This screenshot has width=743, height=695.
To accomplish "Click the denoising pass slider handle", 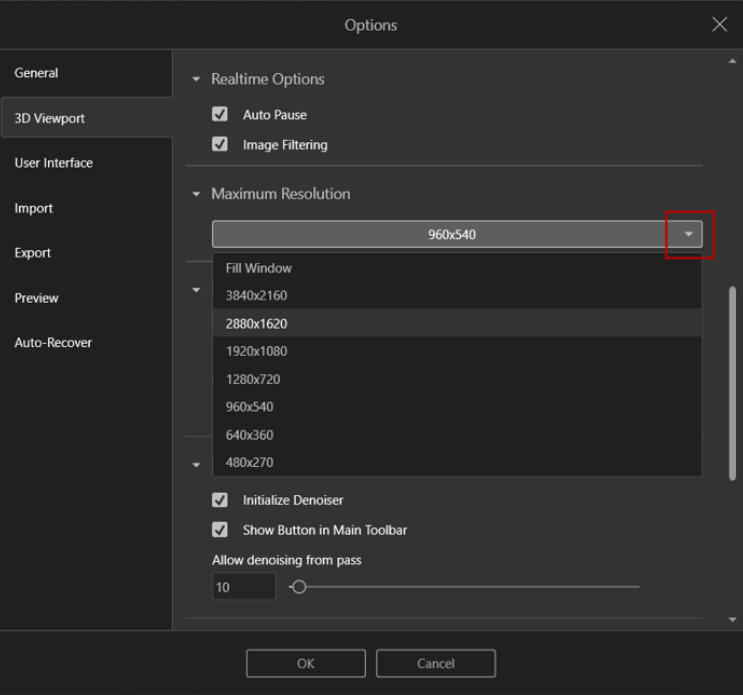I will [298, 587].
